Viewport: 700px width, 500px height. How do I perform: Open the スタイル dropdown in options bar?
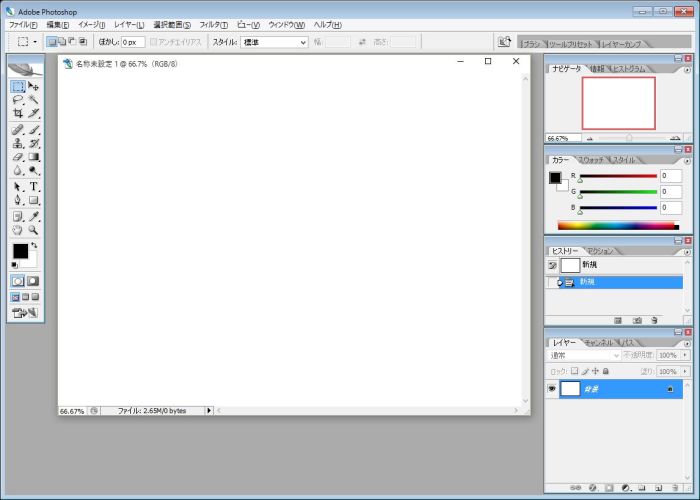[274, 42]
